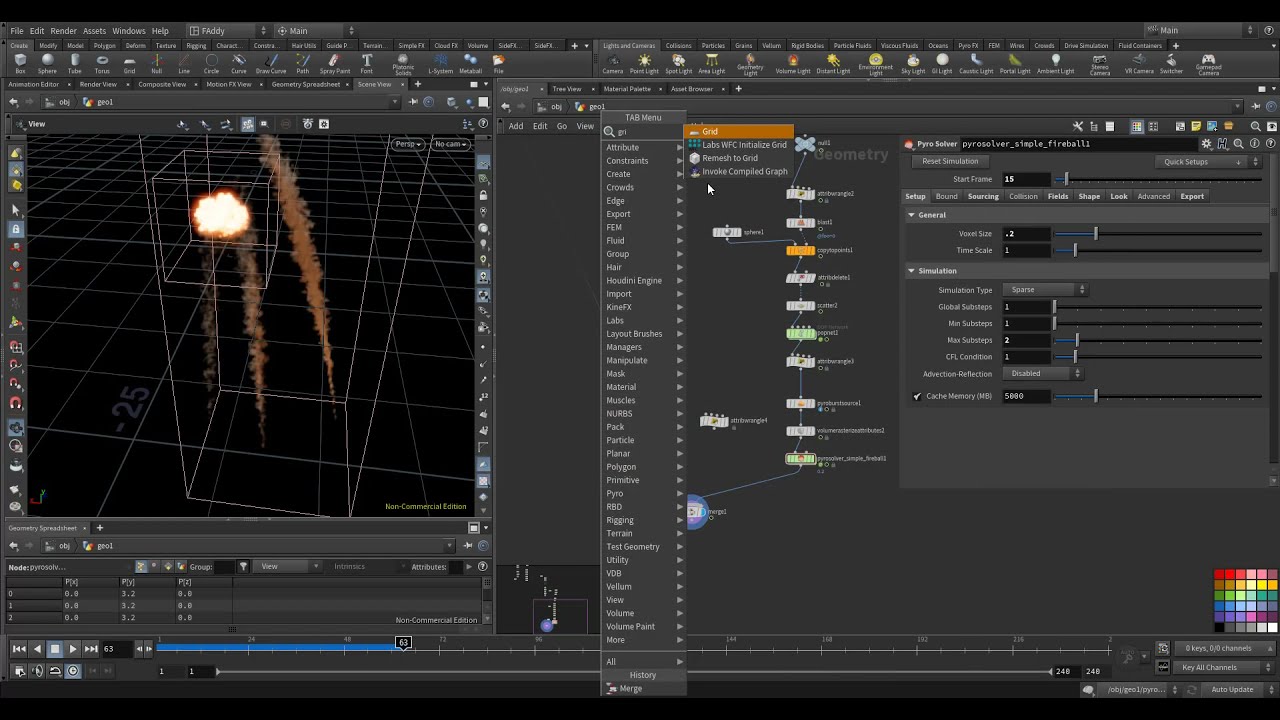Expand the Pyro submenu in TAB menu
This screenshot has width=1280, height=720.
point(644,493)
